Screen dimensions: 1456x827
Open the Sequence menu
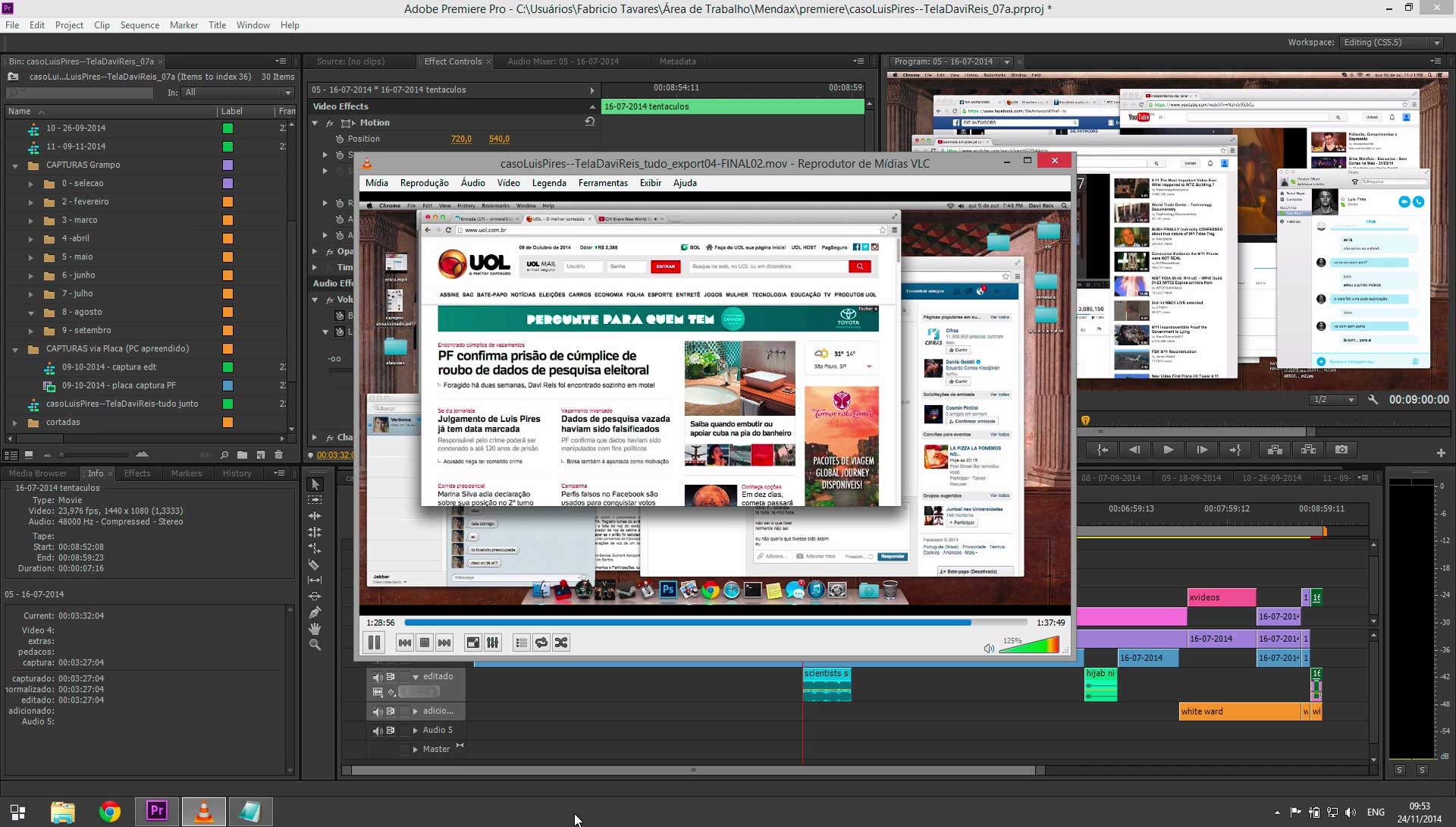tap(140, 25)
